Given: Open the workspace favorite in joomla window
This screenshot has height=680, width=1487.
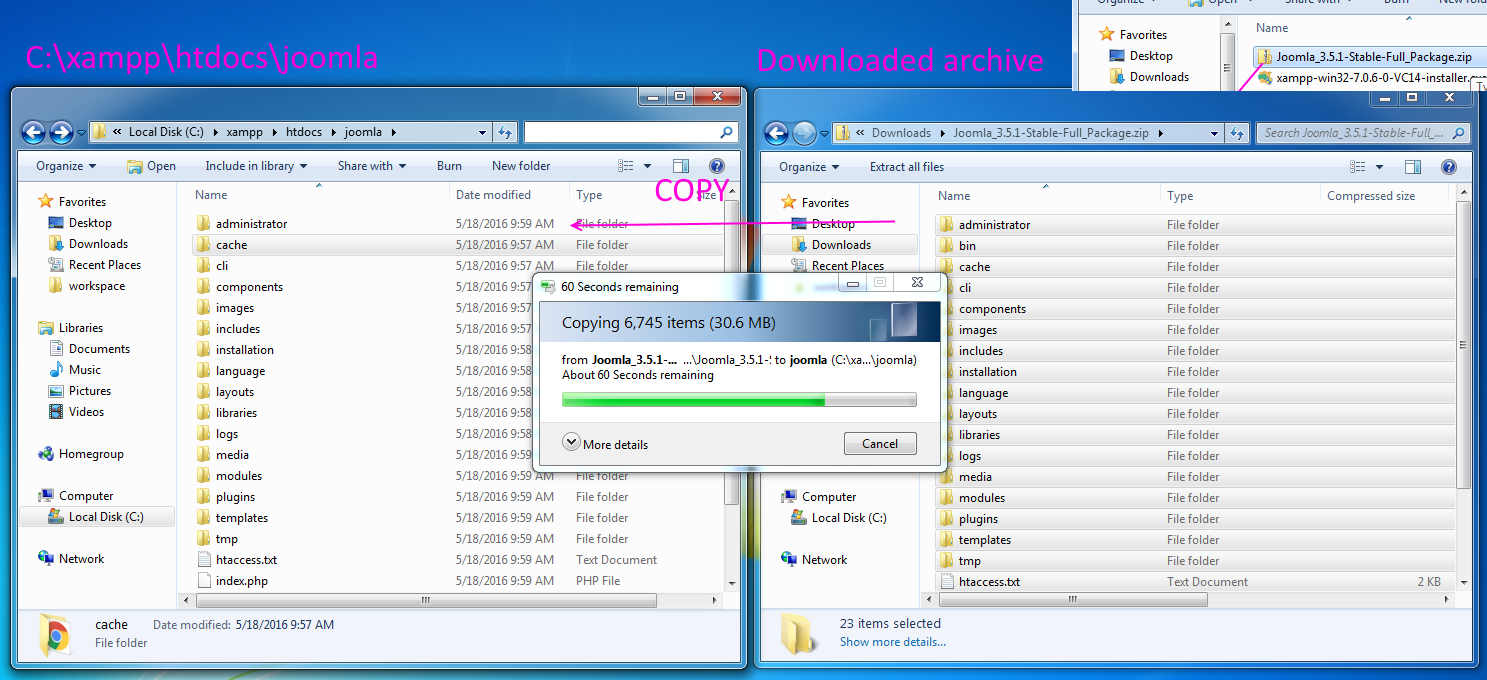Looking at the screenshot, I should [x=97, y=286].
